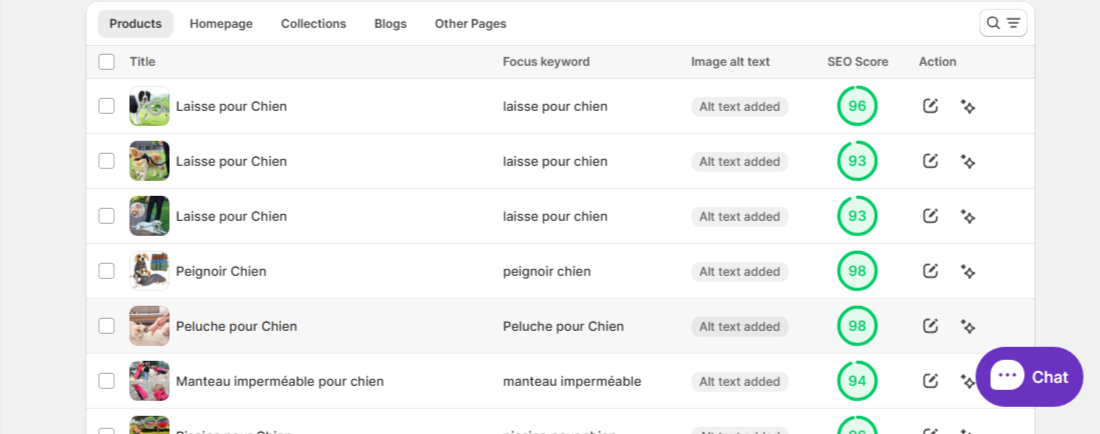Click edit icon for Peluche pour Chien

point(931,326)
